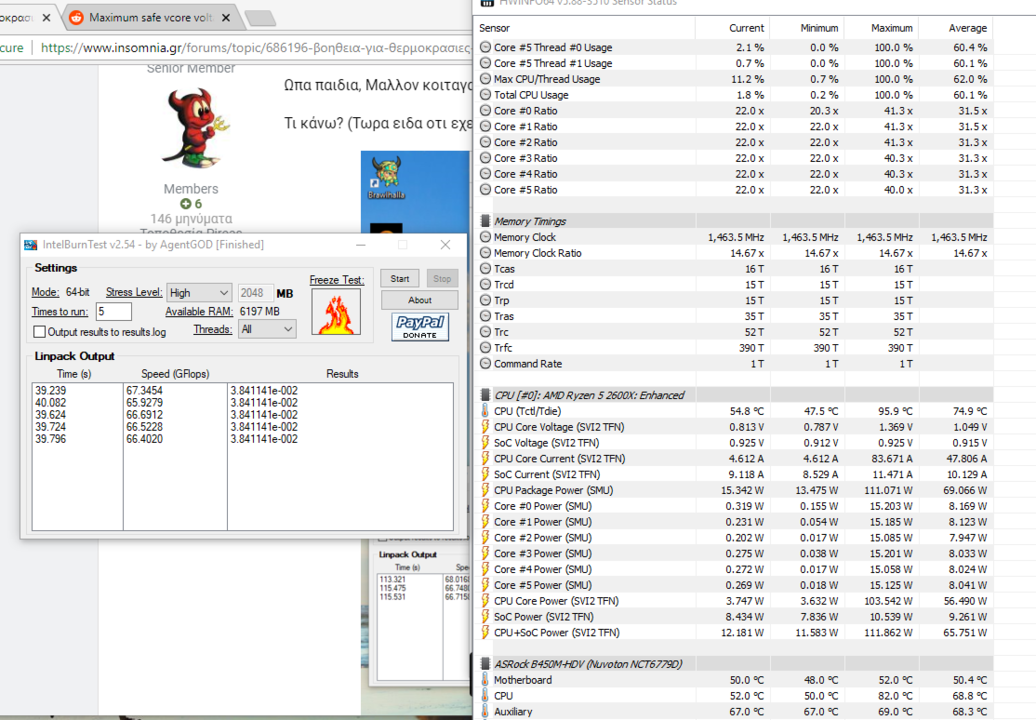Close the 'Maximum safe vcore volt' tab
The image size is (1036, 720).
click(x=226, y=18)
